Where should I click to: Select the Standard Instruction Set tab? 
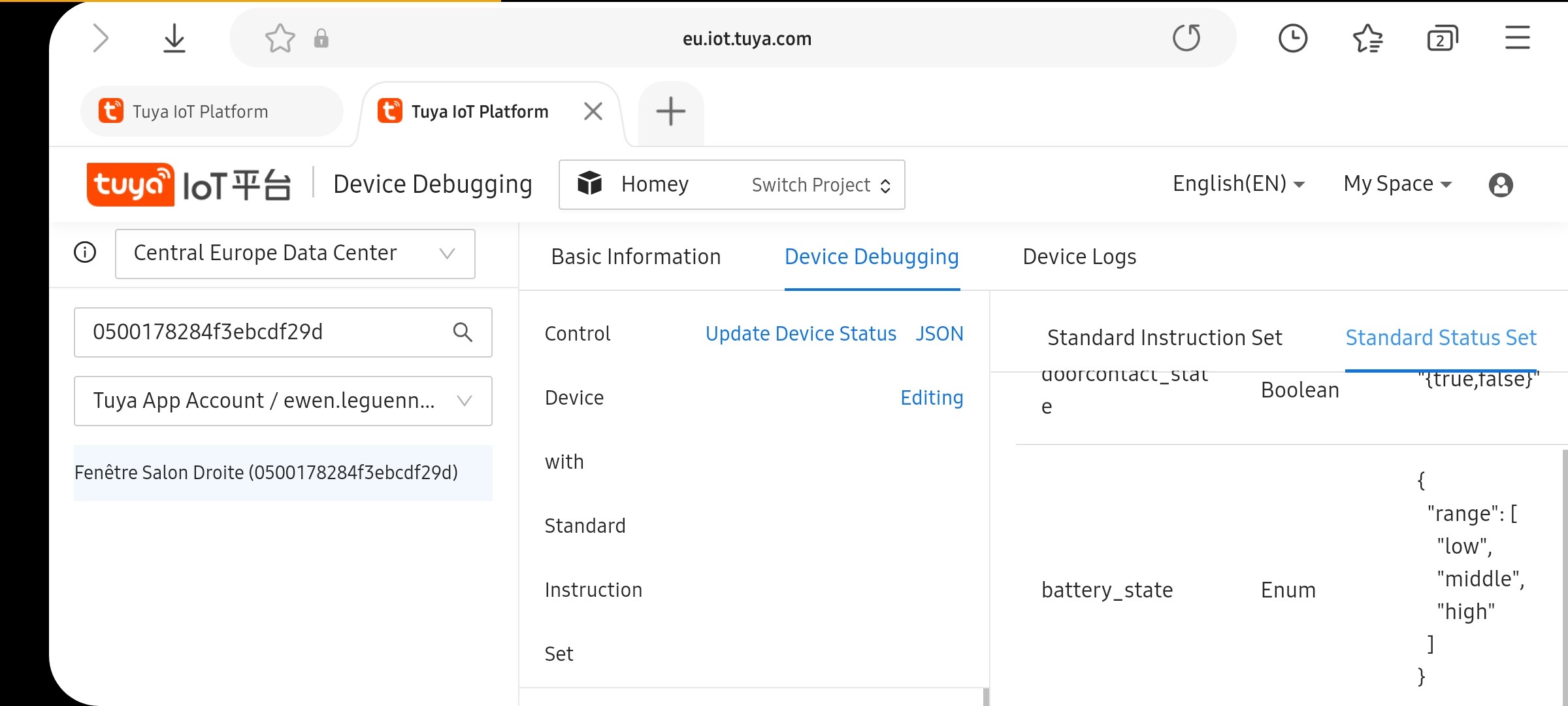coord(1164,338)
